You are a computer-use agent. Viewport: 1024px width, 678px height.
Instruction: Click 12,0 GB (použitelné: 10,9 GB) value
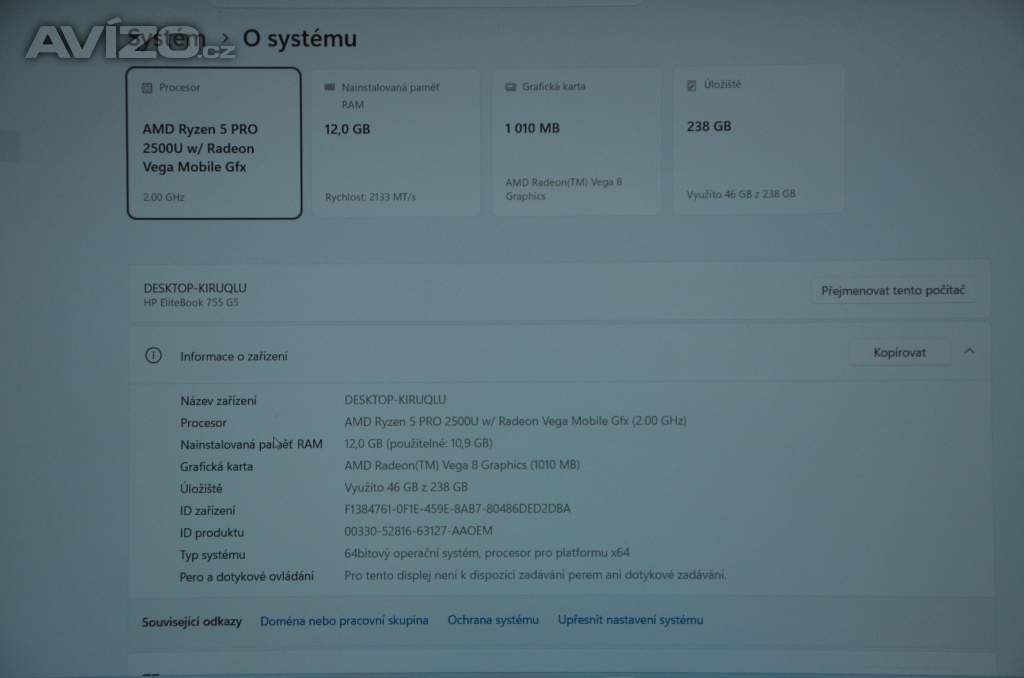click(x=418, y=444)
